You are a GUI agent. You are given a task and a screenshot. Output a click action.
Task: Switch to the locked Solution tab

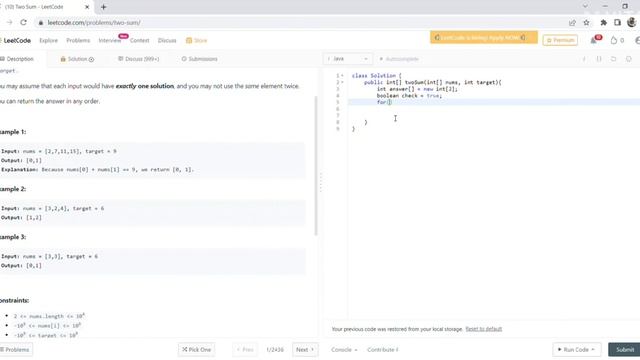(x=77, y=59)
